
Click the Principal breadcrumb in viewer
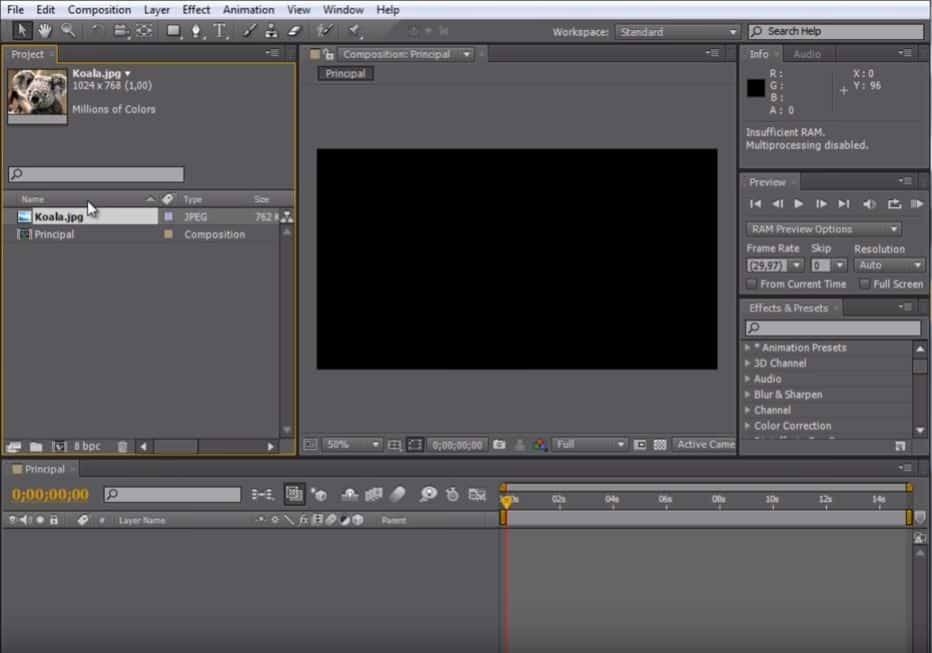pyautogui.click(x=345, y=74)
